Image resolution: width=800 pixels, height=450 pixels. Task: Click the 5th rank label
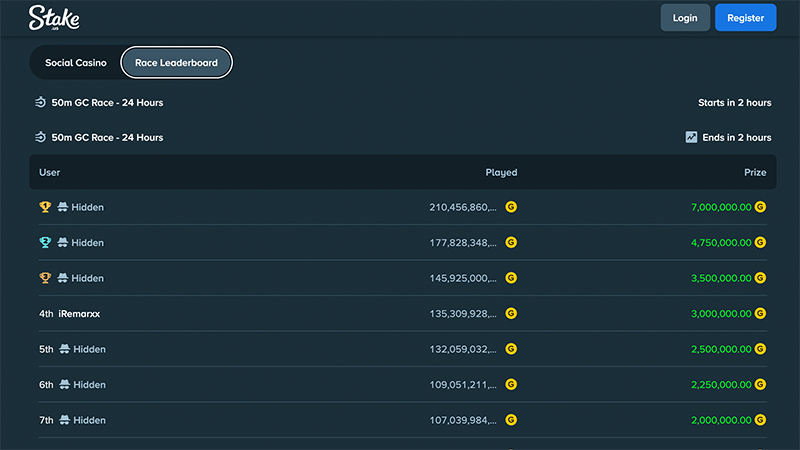click(x=46, y=349)
